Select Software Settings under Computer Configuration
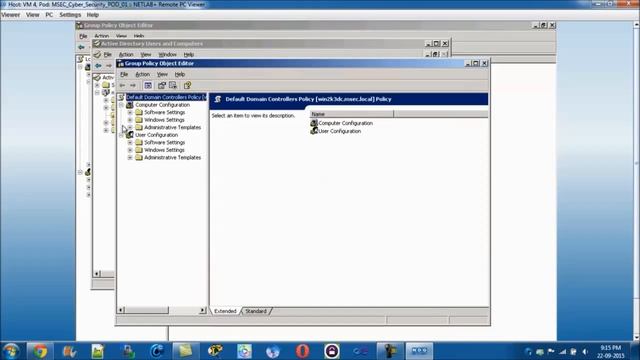Viewport: 640px width, 360px height. [164, 112]
